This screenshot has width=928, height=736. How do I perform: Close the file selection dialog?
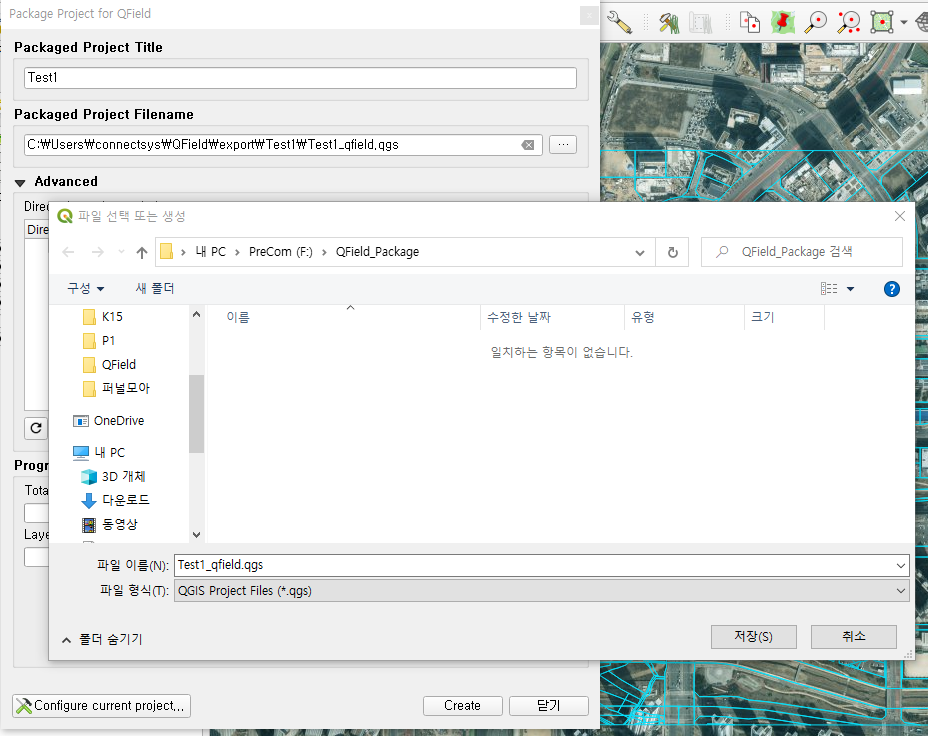click(x=900, y=216)
